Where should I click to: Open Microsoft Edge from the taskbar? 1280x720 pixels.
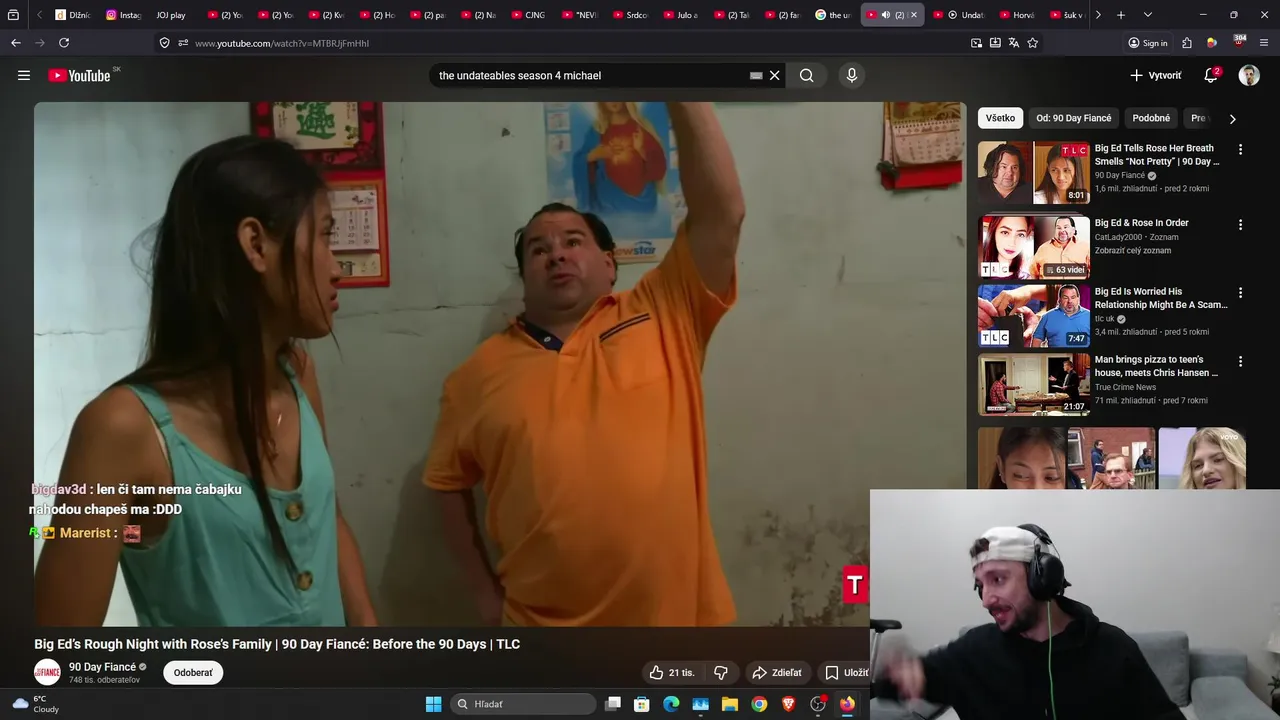tap(671, 704)
